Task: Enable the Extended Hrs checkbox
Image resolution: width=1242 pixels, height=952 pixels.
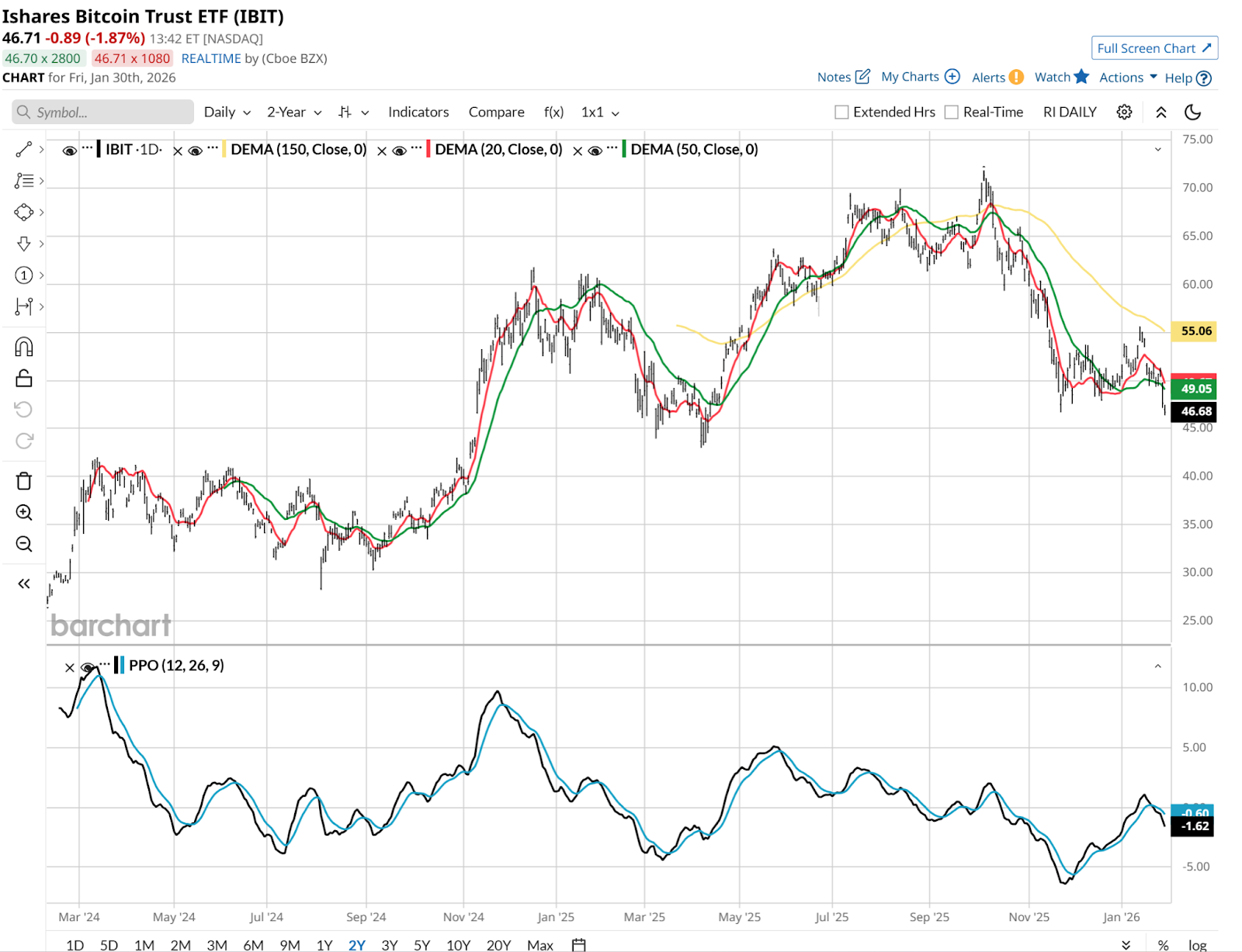Action: click(841, 113)
